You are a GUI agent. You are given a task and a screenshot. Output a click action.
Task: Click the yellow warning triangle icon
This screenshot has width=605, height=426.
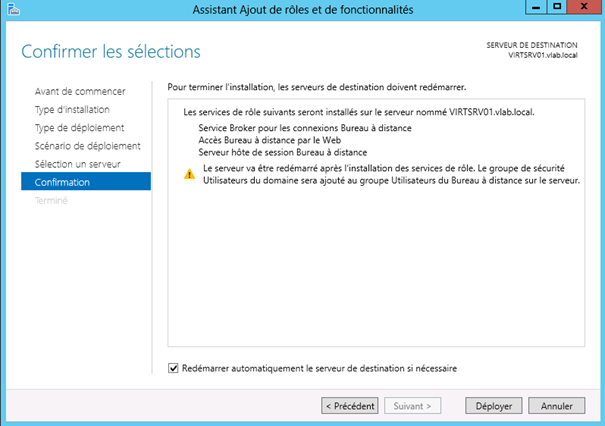(189, 173)
